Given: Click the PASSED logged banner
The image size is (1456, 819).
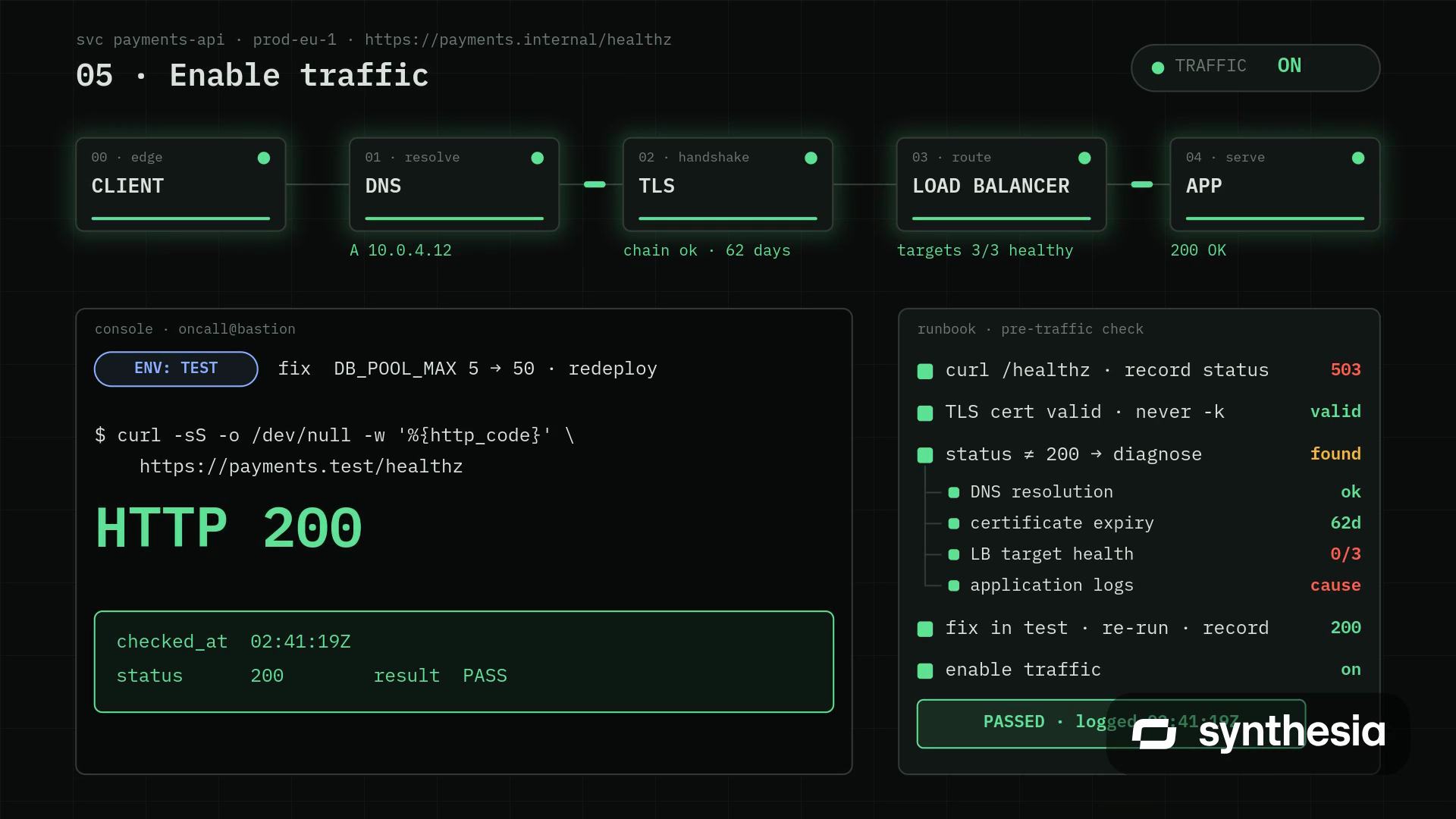Looking at the screenshot, I should click(1111, 723).
